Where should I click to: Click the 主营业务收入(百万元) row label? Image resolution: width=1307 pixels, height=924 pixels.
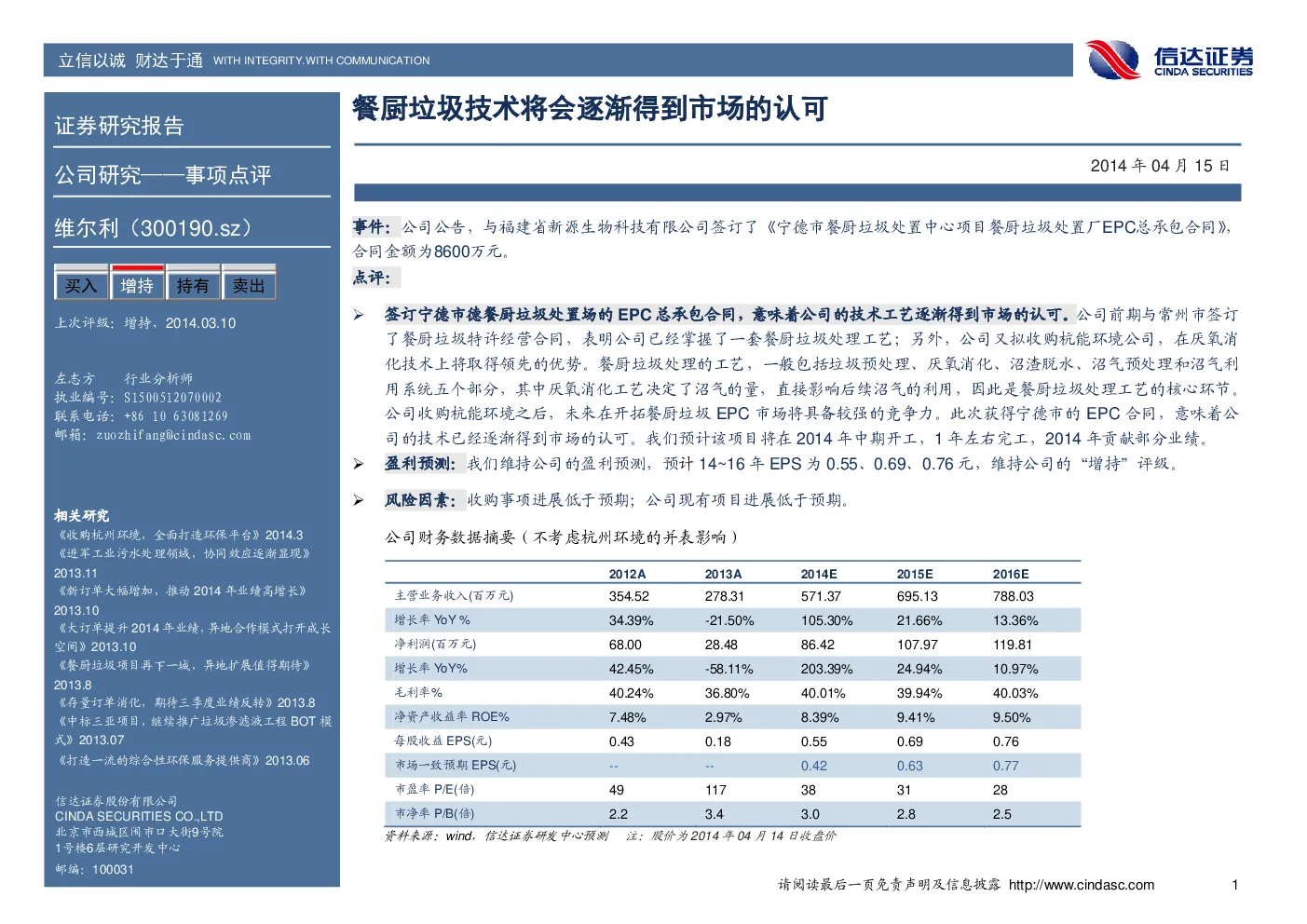(454, 595)
